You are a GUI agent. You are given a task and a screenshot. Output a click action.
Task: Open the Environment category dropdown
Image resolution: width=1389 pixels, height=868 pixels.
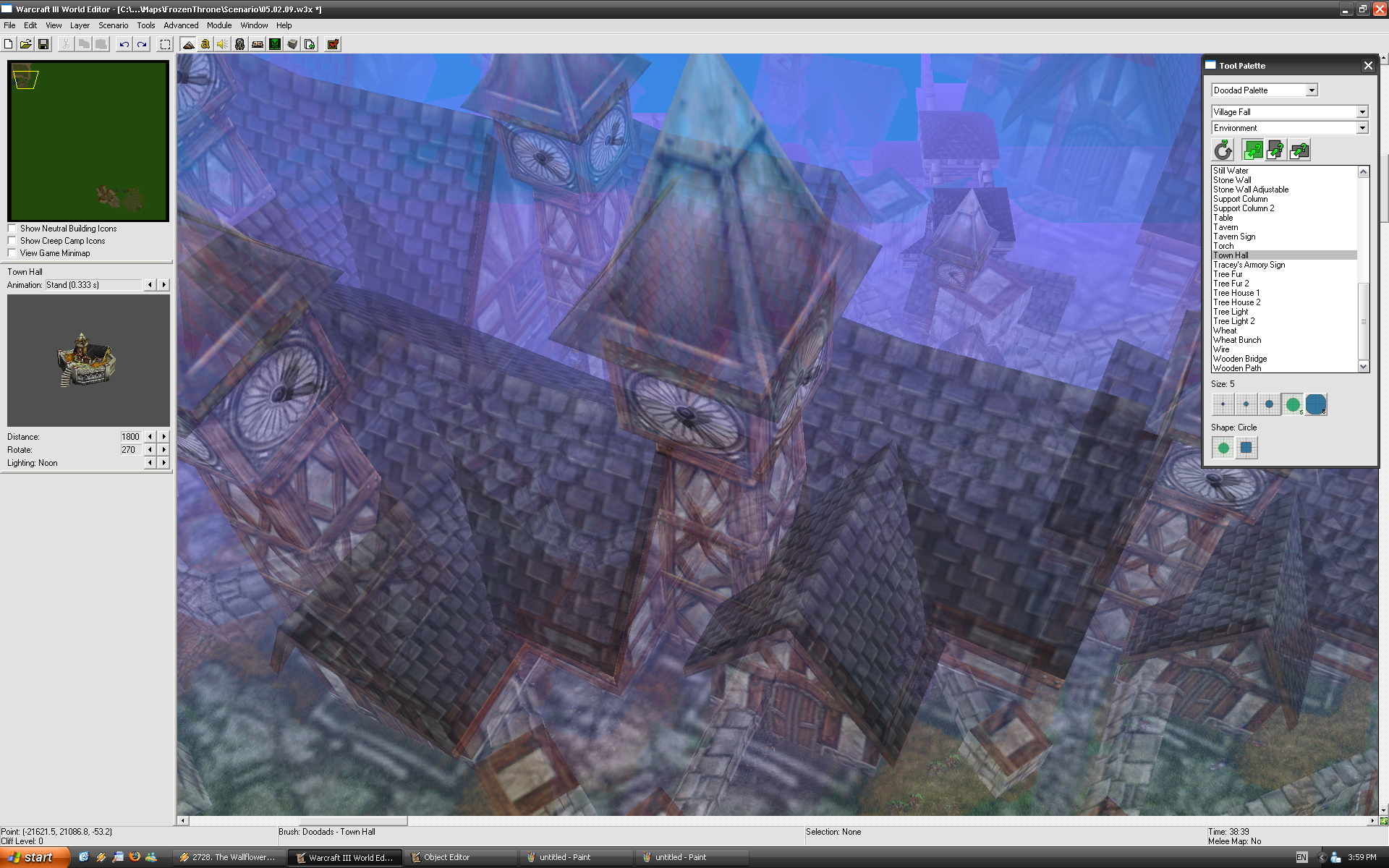tap(1362, 128)
